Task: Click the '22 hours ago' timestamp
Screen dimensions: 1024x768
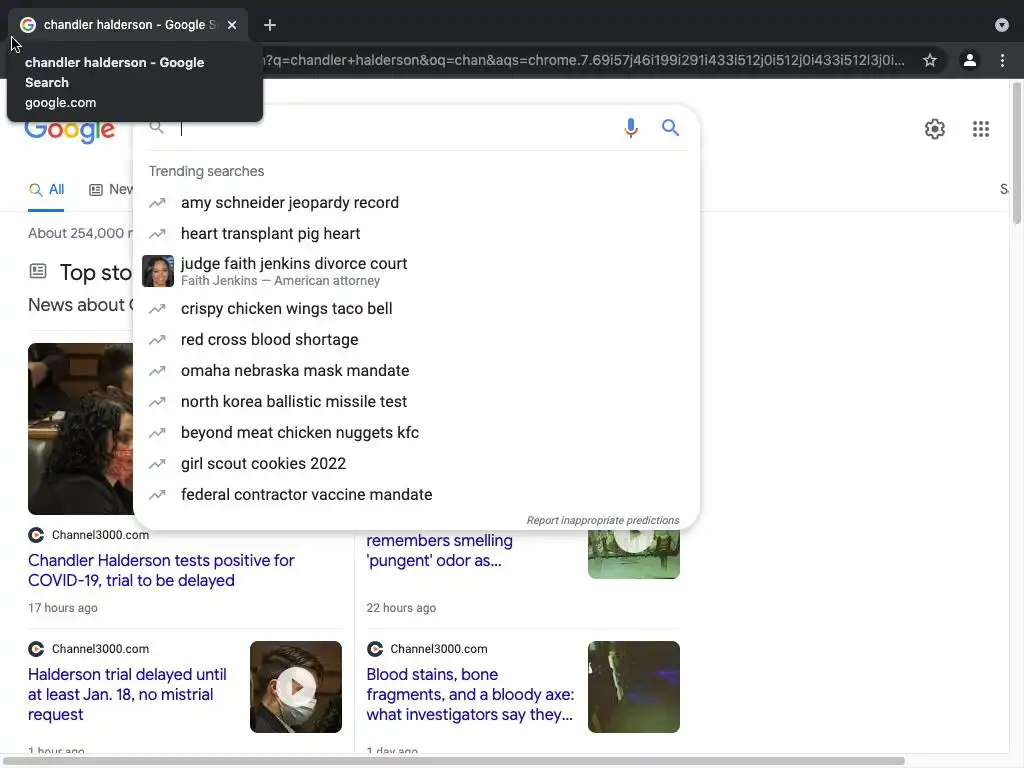Action: click(x=401, y=608)
